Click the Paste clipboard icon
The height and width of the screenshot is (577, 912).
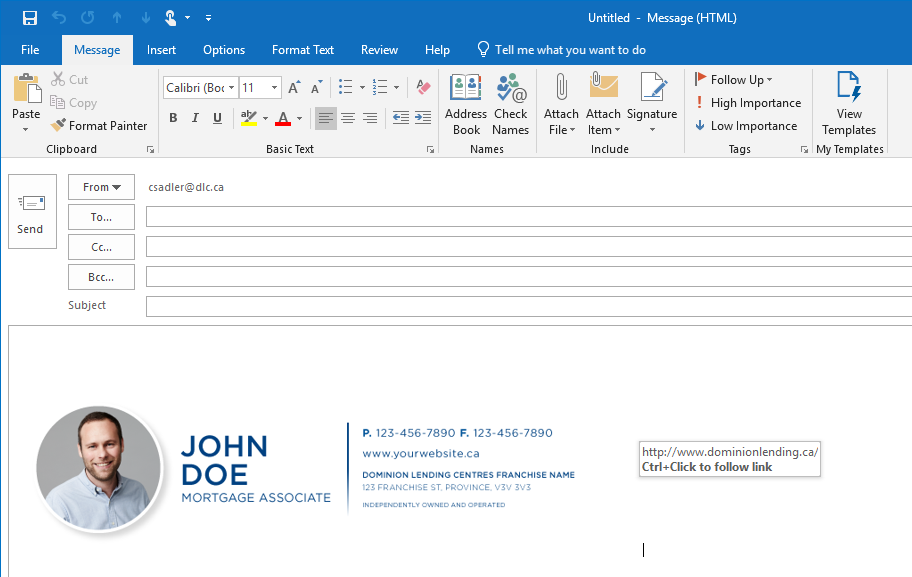tap(27, 88)
